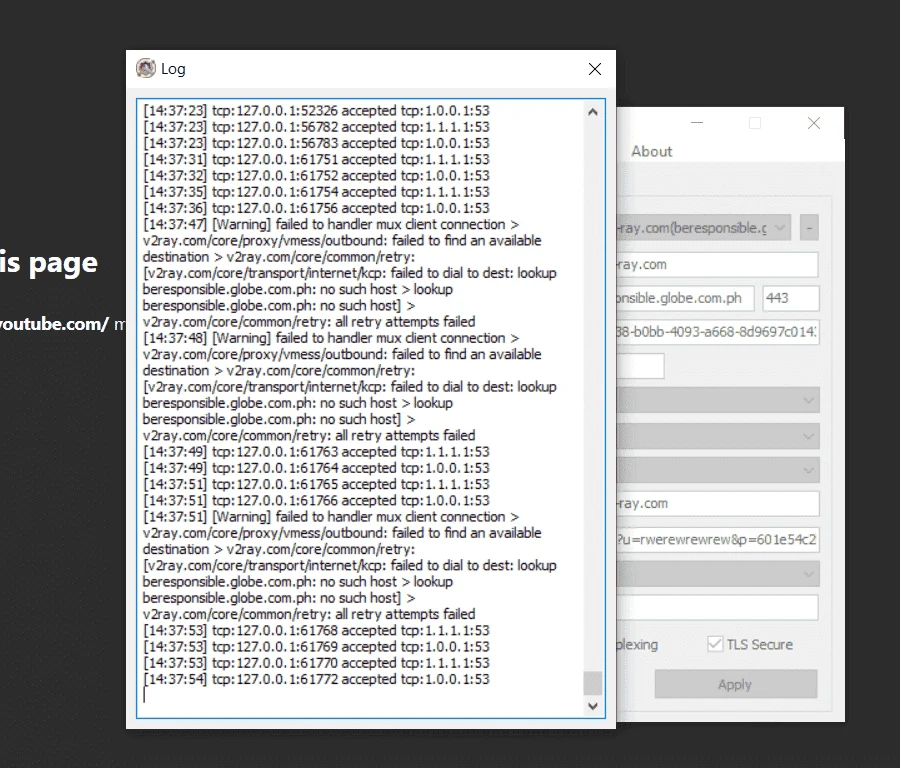
Task: Click log line with port 61770
Action: (x=316, y=663)
